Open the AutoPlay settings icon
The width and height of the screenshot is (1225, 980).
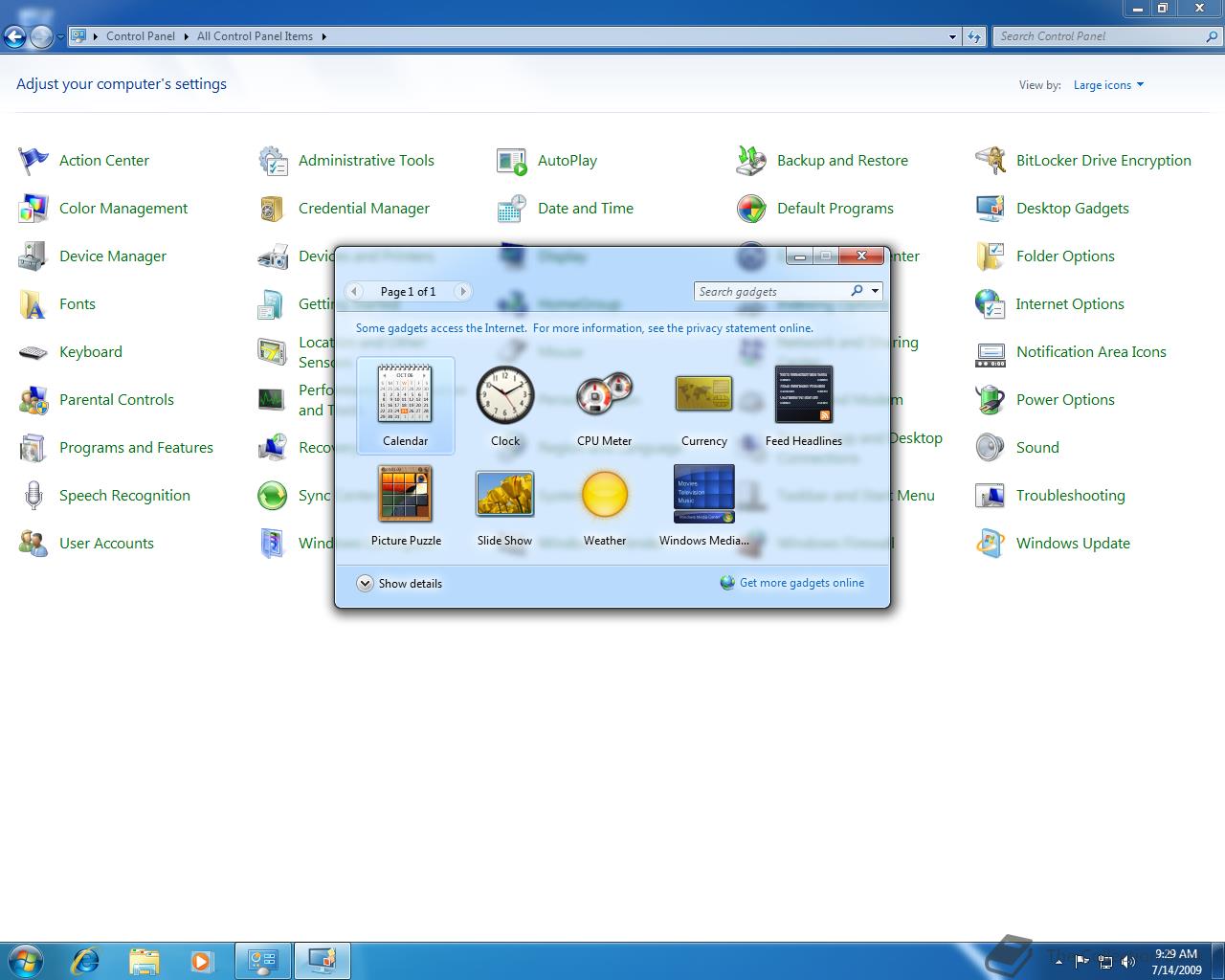(x=546, y=161)
